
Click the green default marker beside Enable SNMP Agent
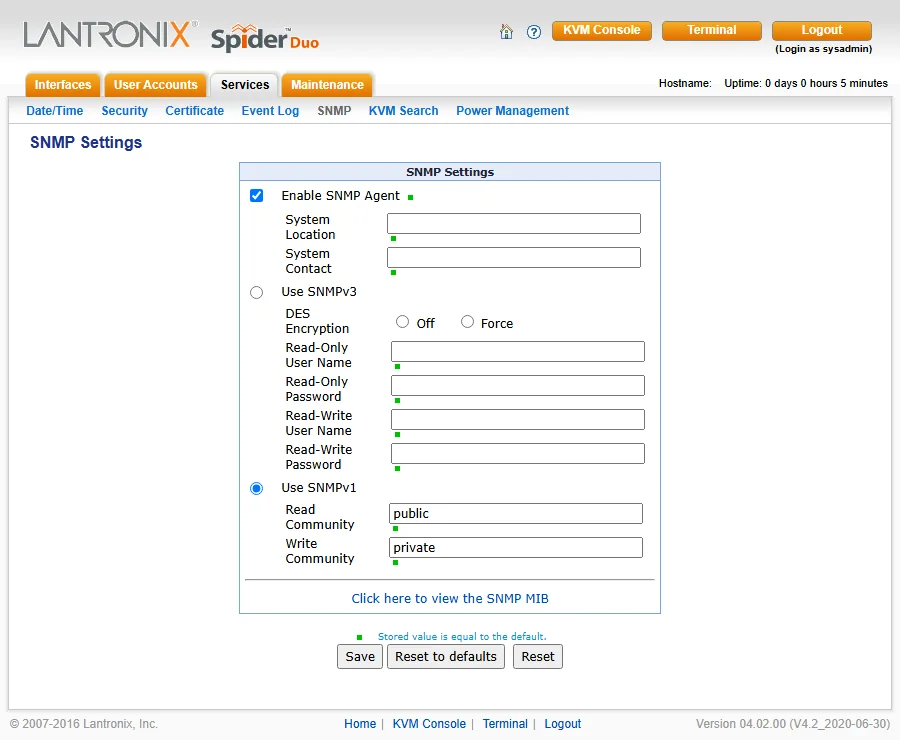click(x=410, y=197)
